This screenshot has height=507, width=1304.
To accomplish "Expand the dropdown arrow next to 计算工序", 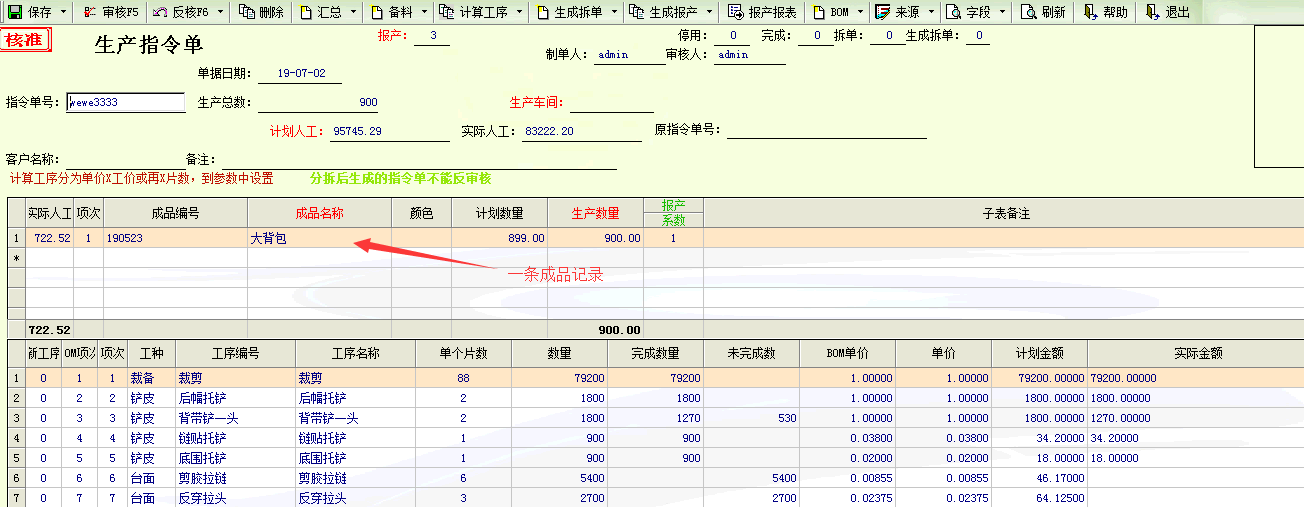I will pyautogui.click(x=517, y=12).
